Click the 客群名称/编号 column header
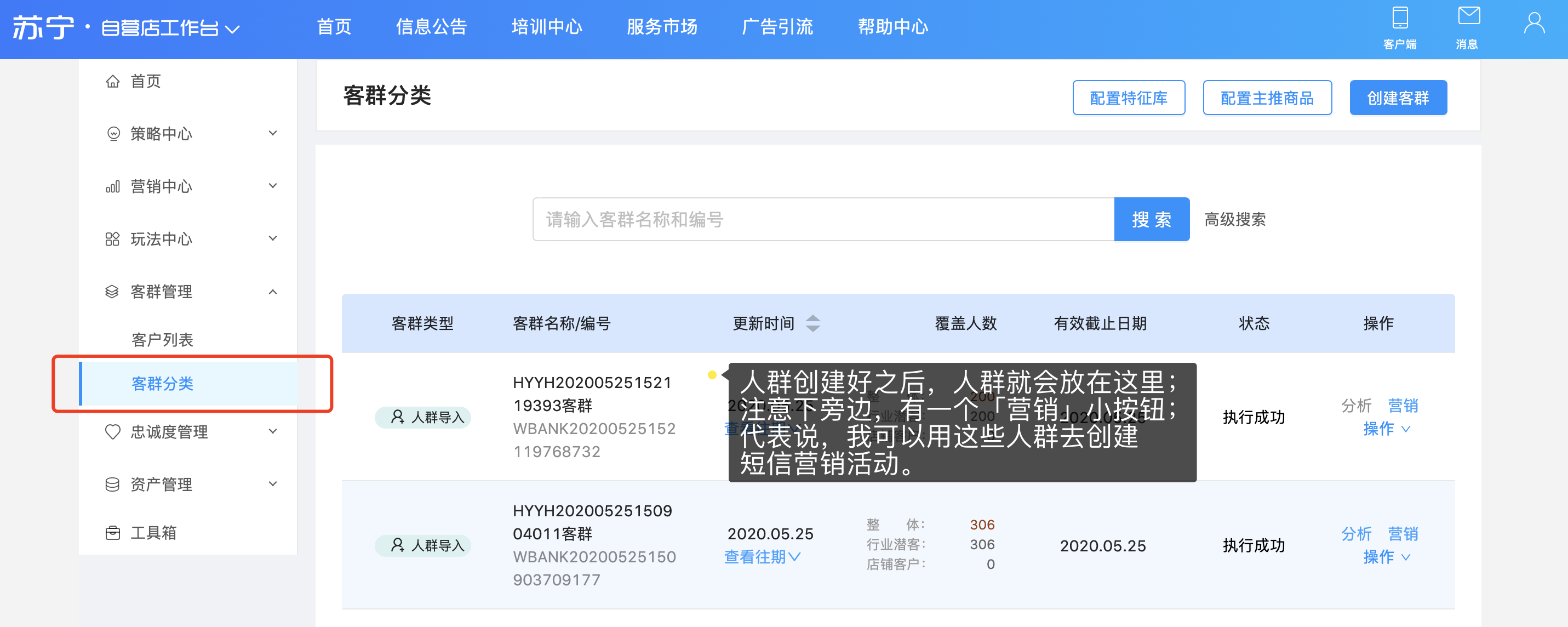This screenshot has width=1568, height=627. 561,323
